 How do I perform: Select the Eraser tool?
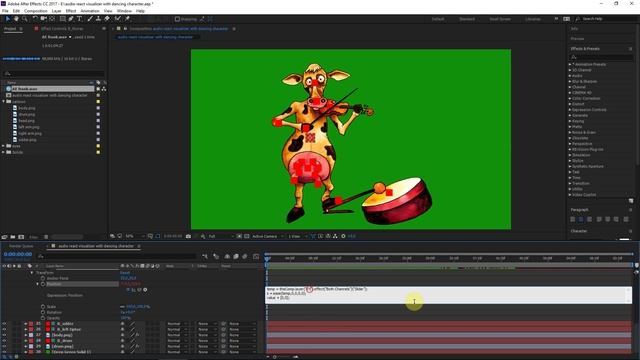point(107,19)
